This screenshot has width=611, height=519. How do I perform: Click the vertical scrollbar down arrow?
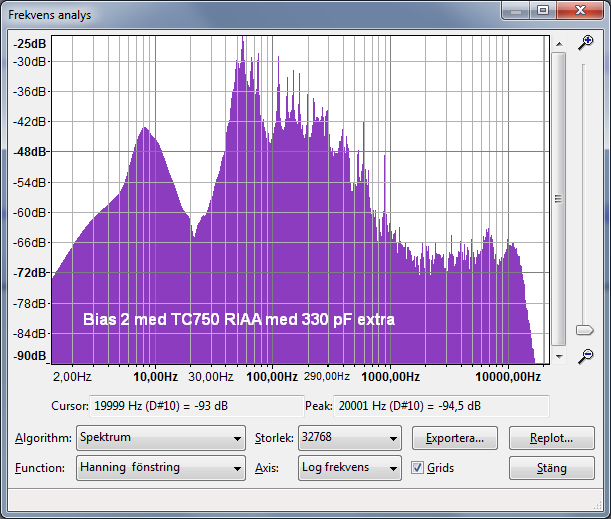[559, 356]
